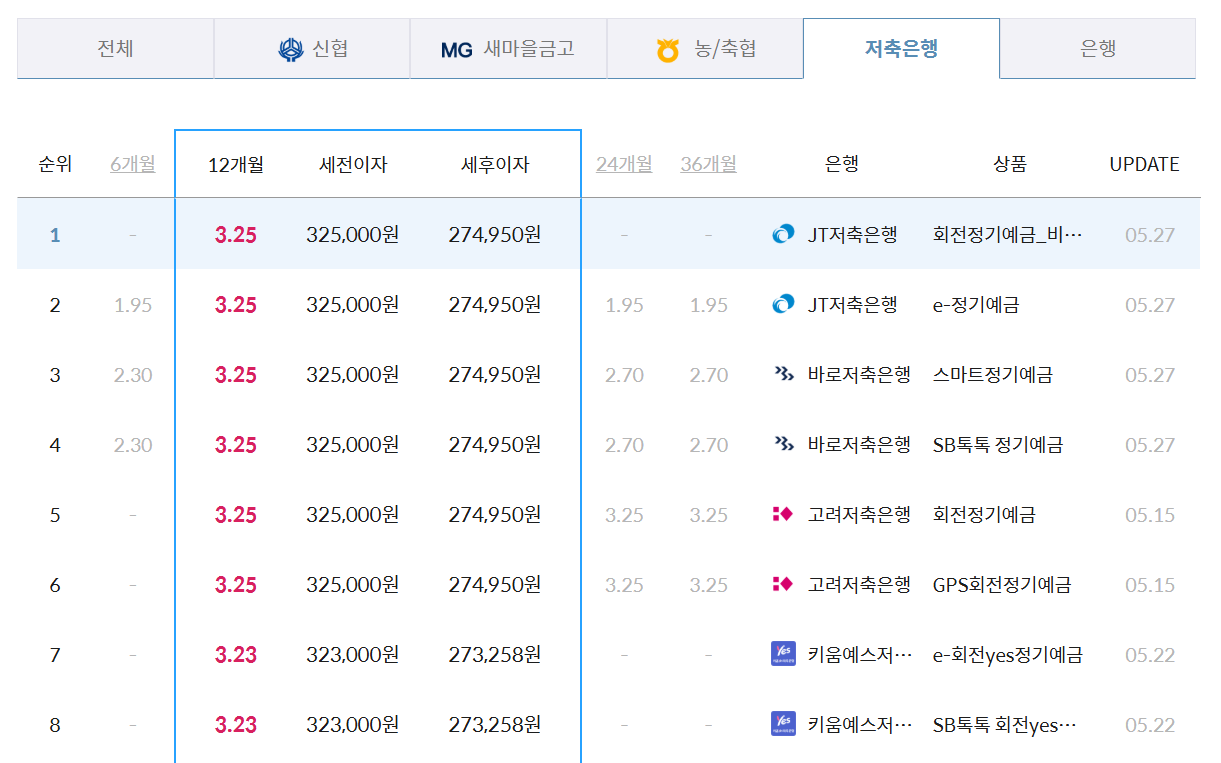The height and width of the screenshot is (763, 1221).
Task: Click 키움예스 logo in rank 7 row
Action: click(x=784, y=654)
